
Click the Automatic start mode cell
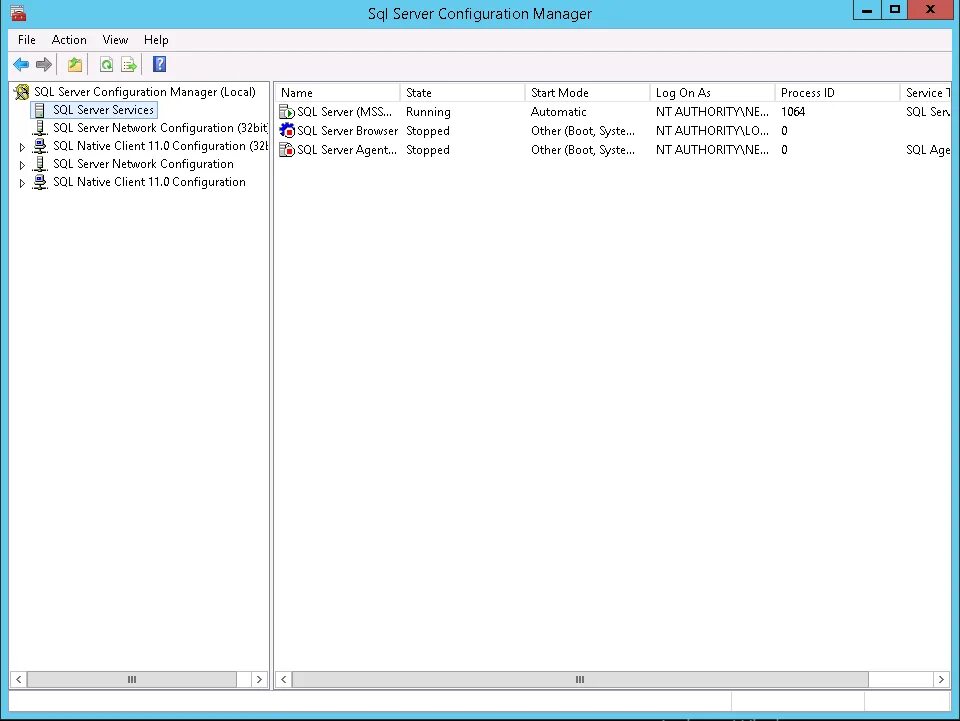tap(558, 112)
